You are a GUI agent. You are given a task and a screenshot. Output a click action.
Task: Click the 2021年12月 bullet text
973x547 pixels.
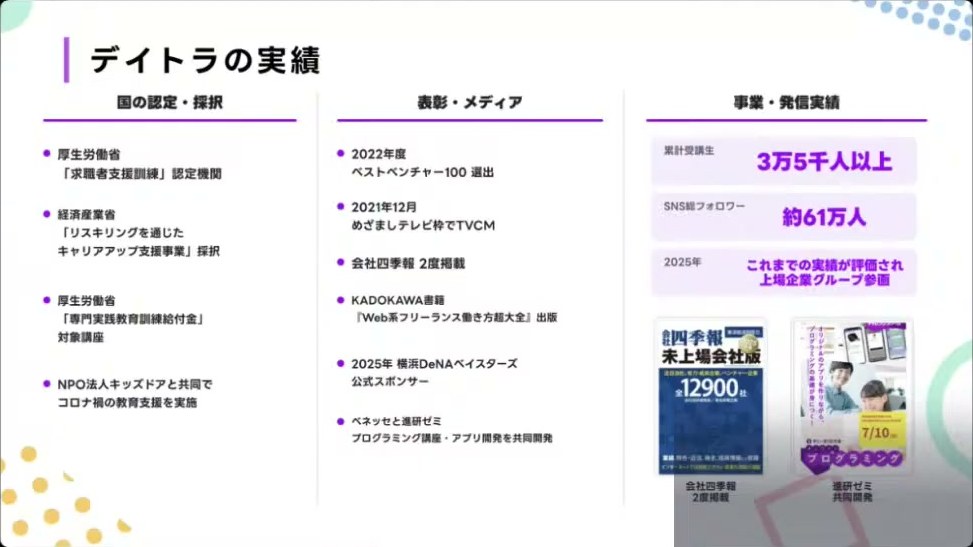click(384, 207)
